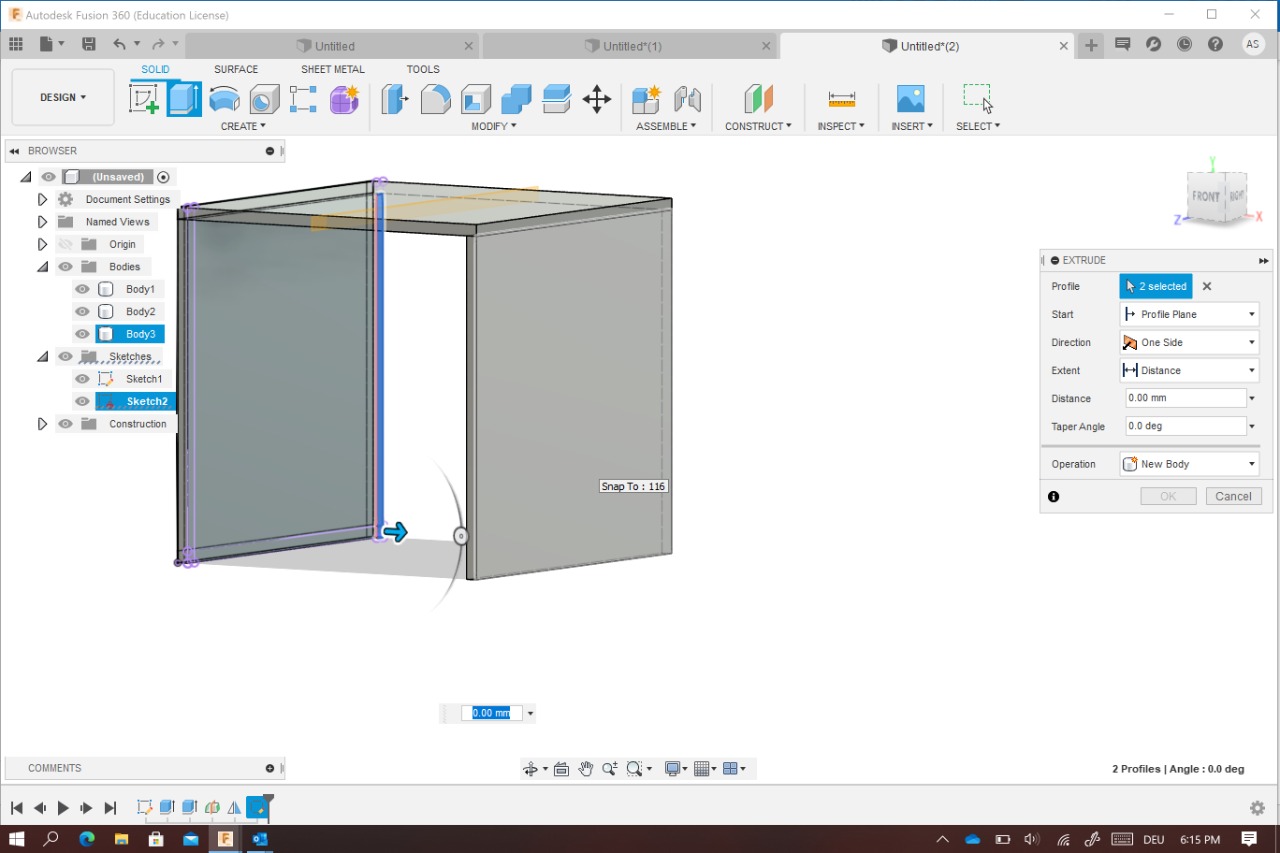Expand the Named Views node
This screenshot has height=853, width=1280.
pyautogui.click(x=42, y=222)
